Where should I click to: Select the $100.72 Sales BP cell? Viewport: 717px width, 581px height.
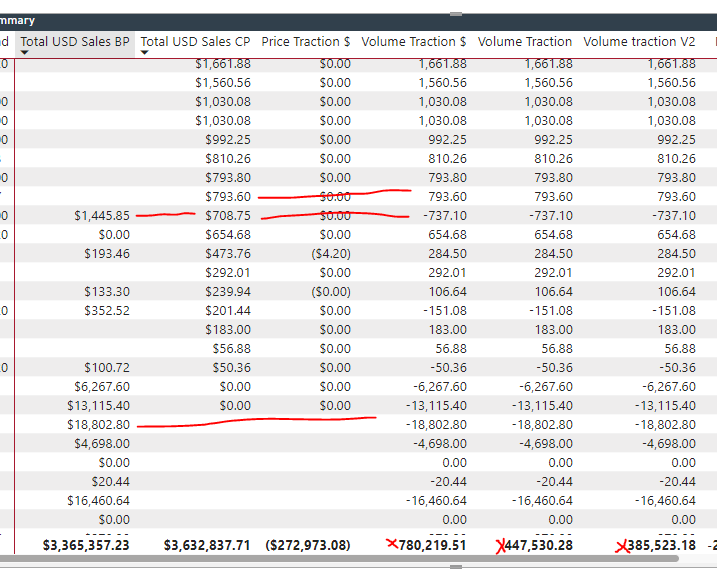[x=107, y=368]
